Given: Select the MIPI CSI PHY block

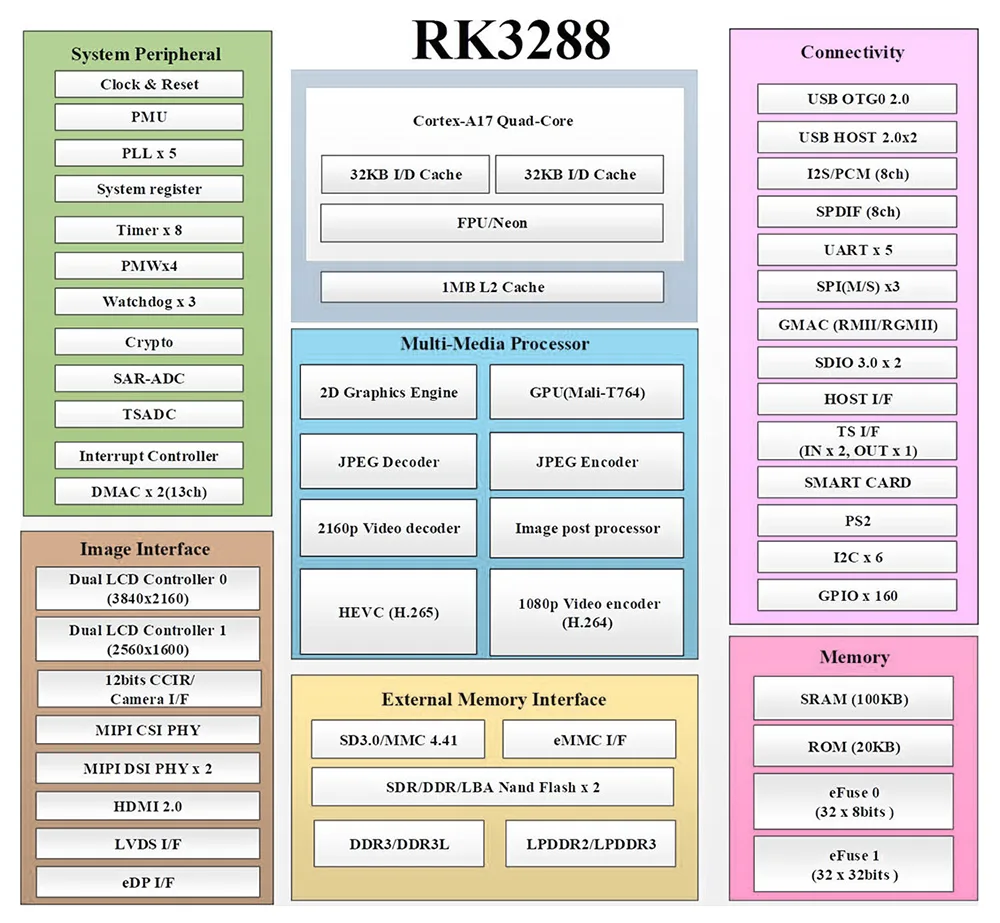Looking at the screenshot, I should (x=149, y=730).
